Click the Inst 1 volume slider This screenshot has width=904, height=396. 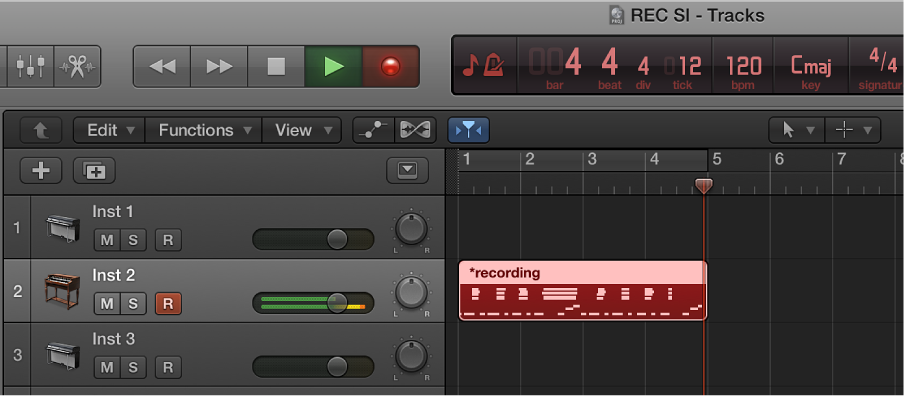point(313,239)
